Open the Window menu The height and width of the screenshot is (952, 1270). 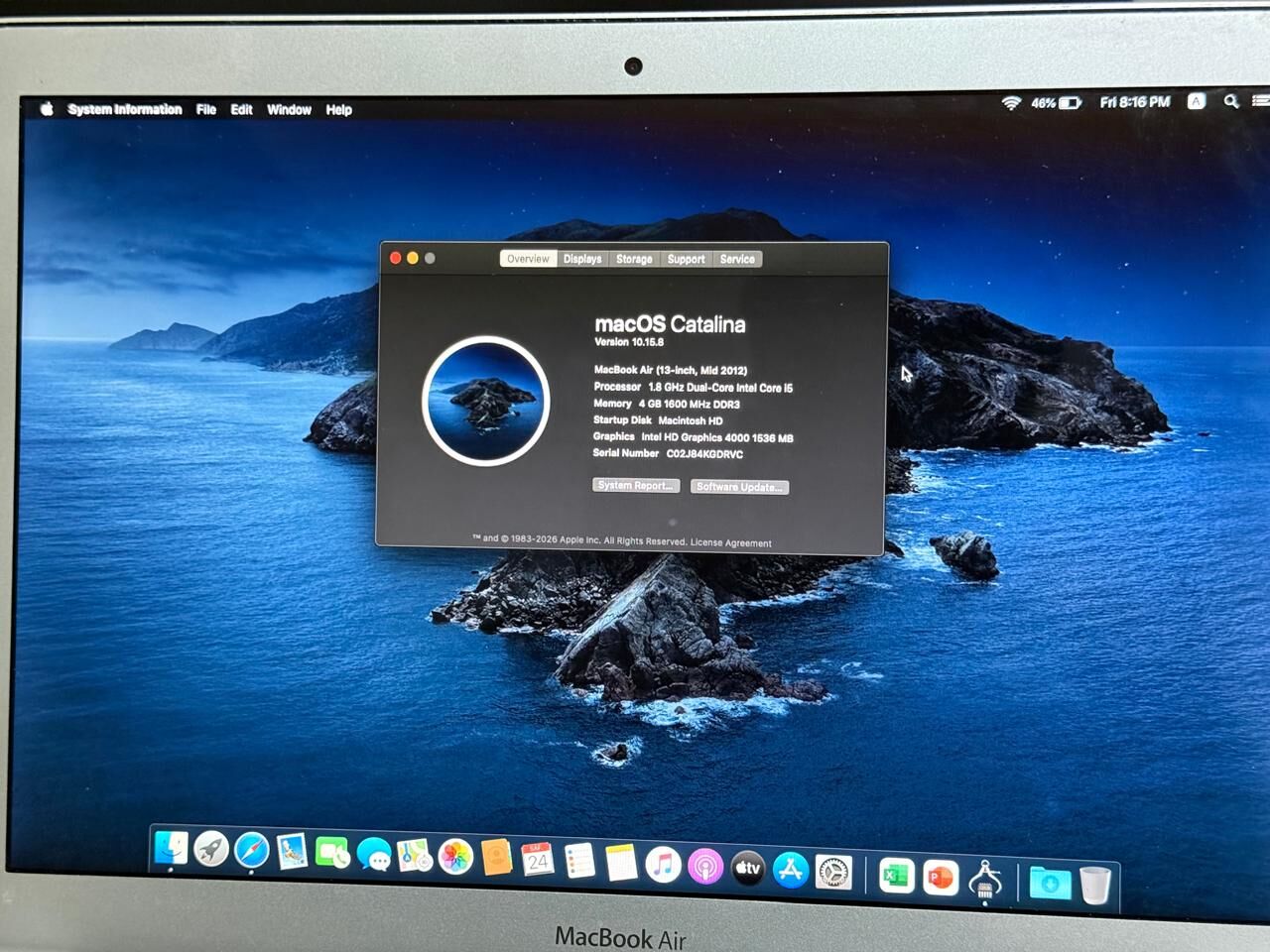tap(289, 109)
